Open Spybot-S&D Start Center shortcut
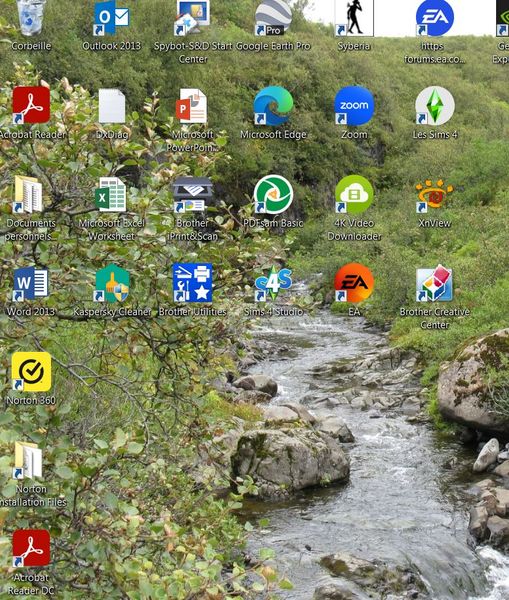This screenshot has width=509, height=600. [x=193, y=18]
